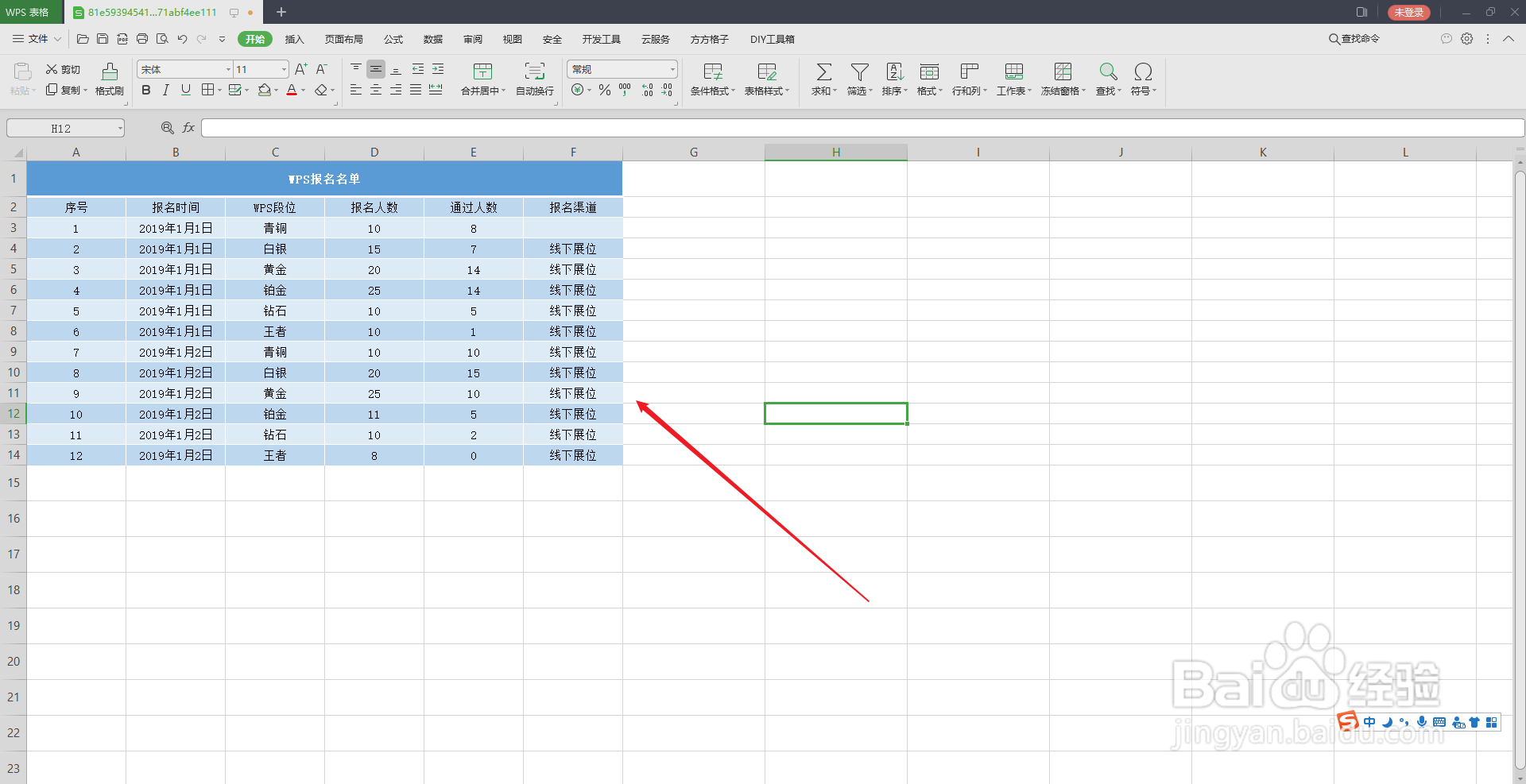Select the Format Painter (格式刷)
The image size is (1526, 784).
coord(110,80)
